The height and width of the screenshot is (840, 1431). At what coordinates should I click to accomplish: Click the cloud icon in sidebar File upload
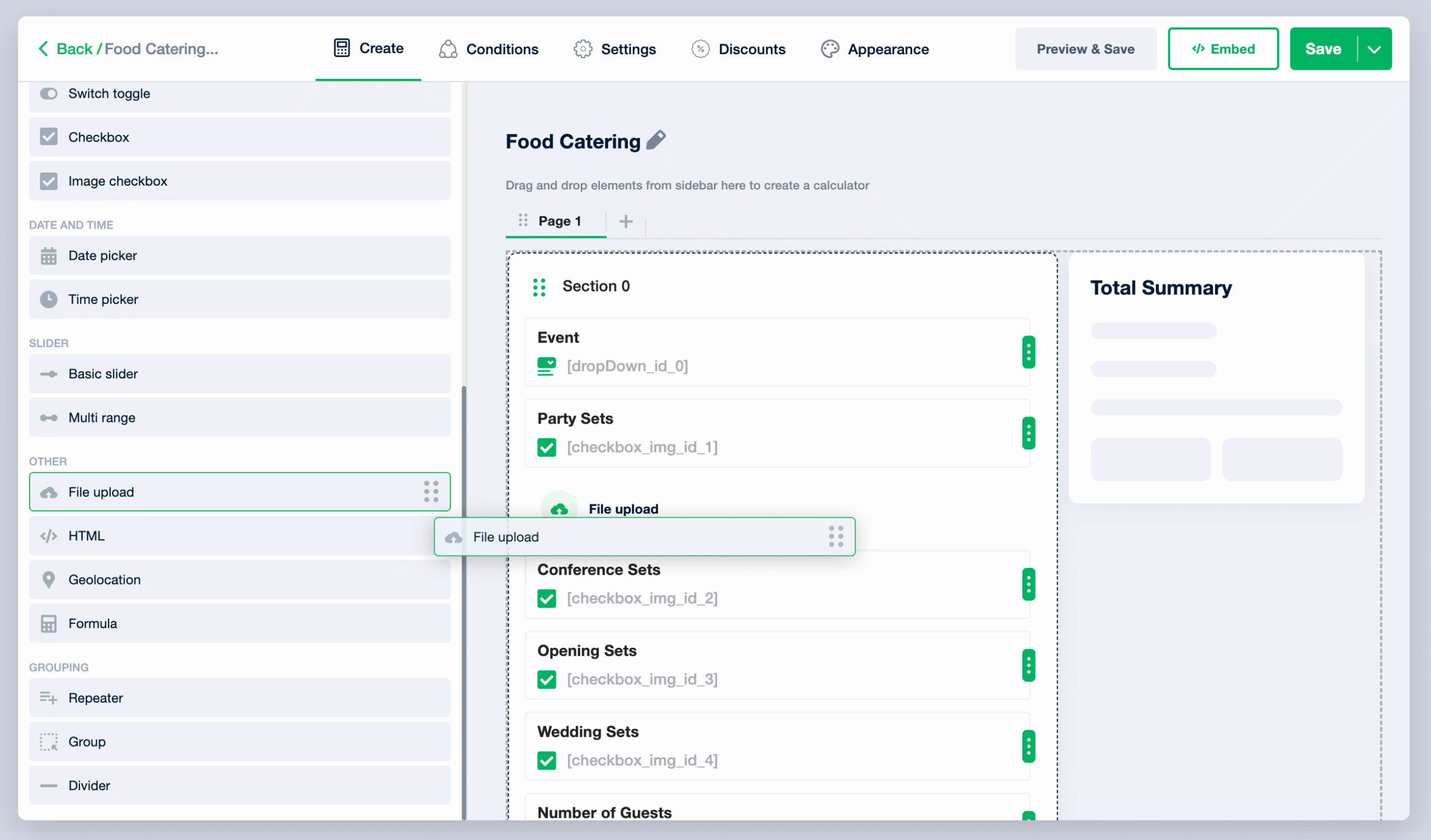point(49,492)
